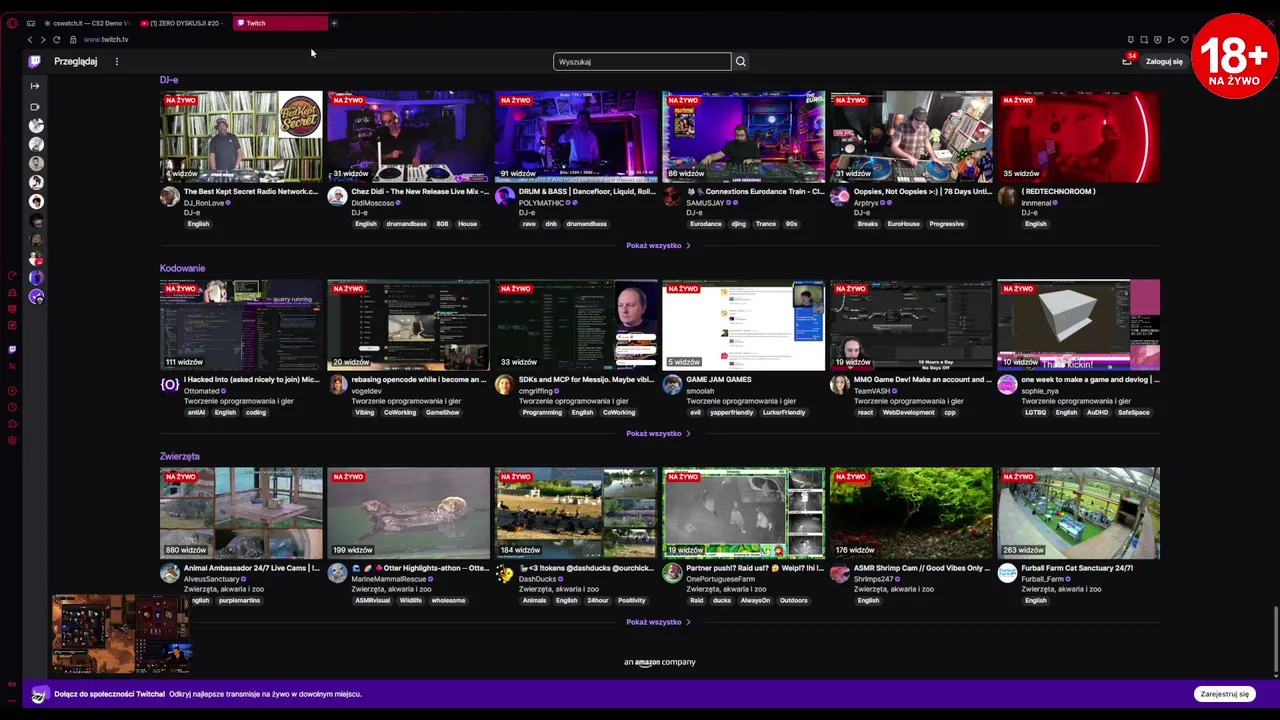Open Shrimps247 channel avatar
The width and height of the screenshot is (1280, 720).
point(840,573)
